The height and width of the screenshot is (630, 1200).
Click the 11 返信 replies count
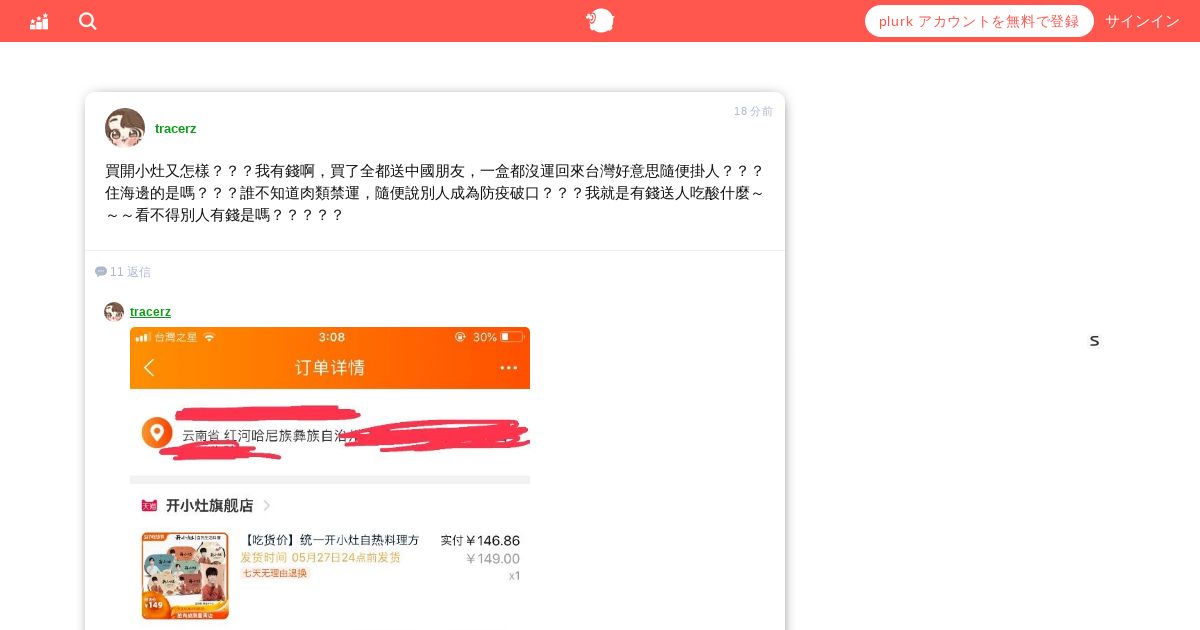[130, 272]
